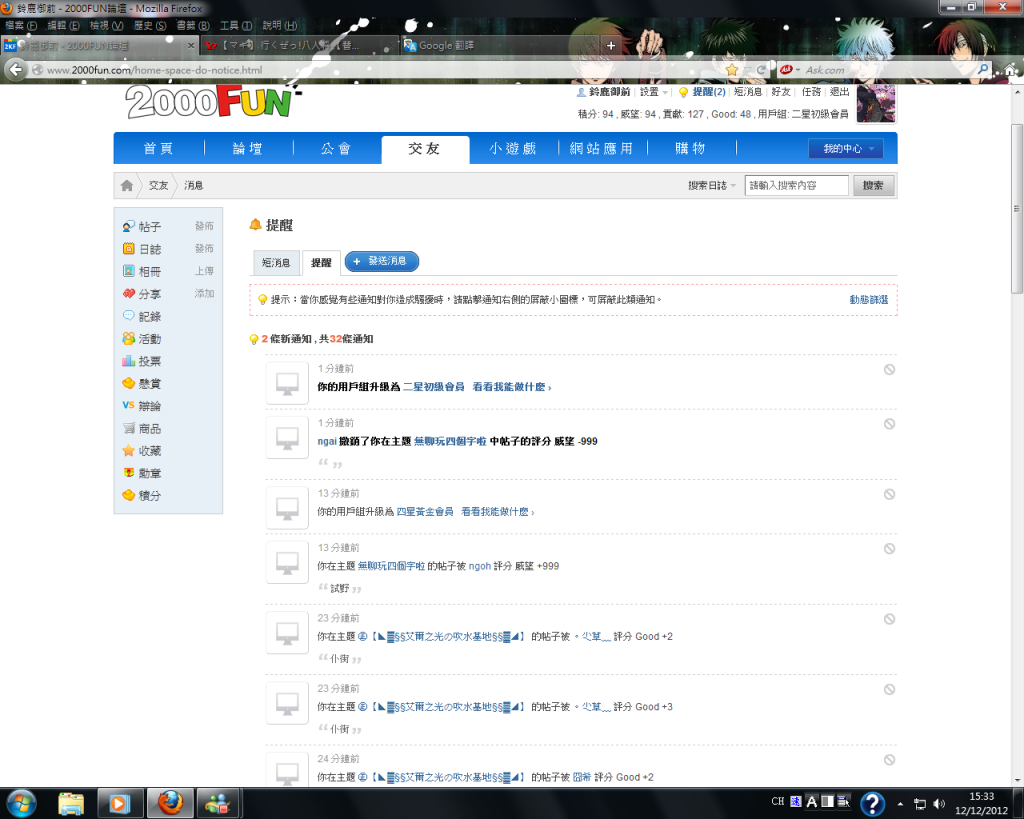Open 收藏 (favorites) with the star icon
This screenshot has width=1024, height=819.
[x=149, y=451]
